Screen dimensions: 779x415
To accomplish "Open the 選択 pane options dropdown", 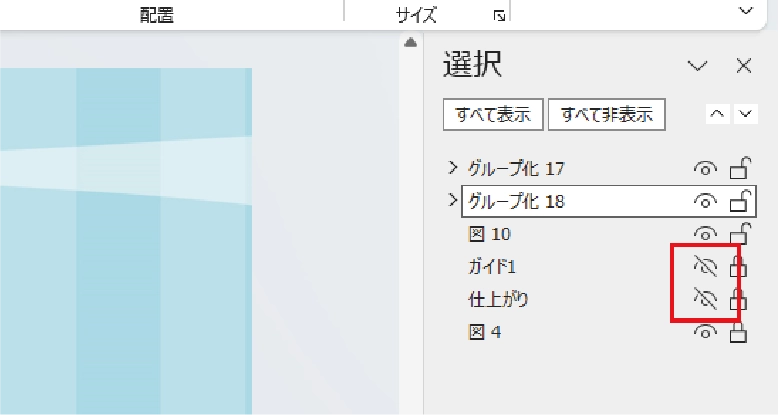I will pyautogui.click(x=698, y=66).
